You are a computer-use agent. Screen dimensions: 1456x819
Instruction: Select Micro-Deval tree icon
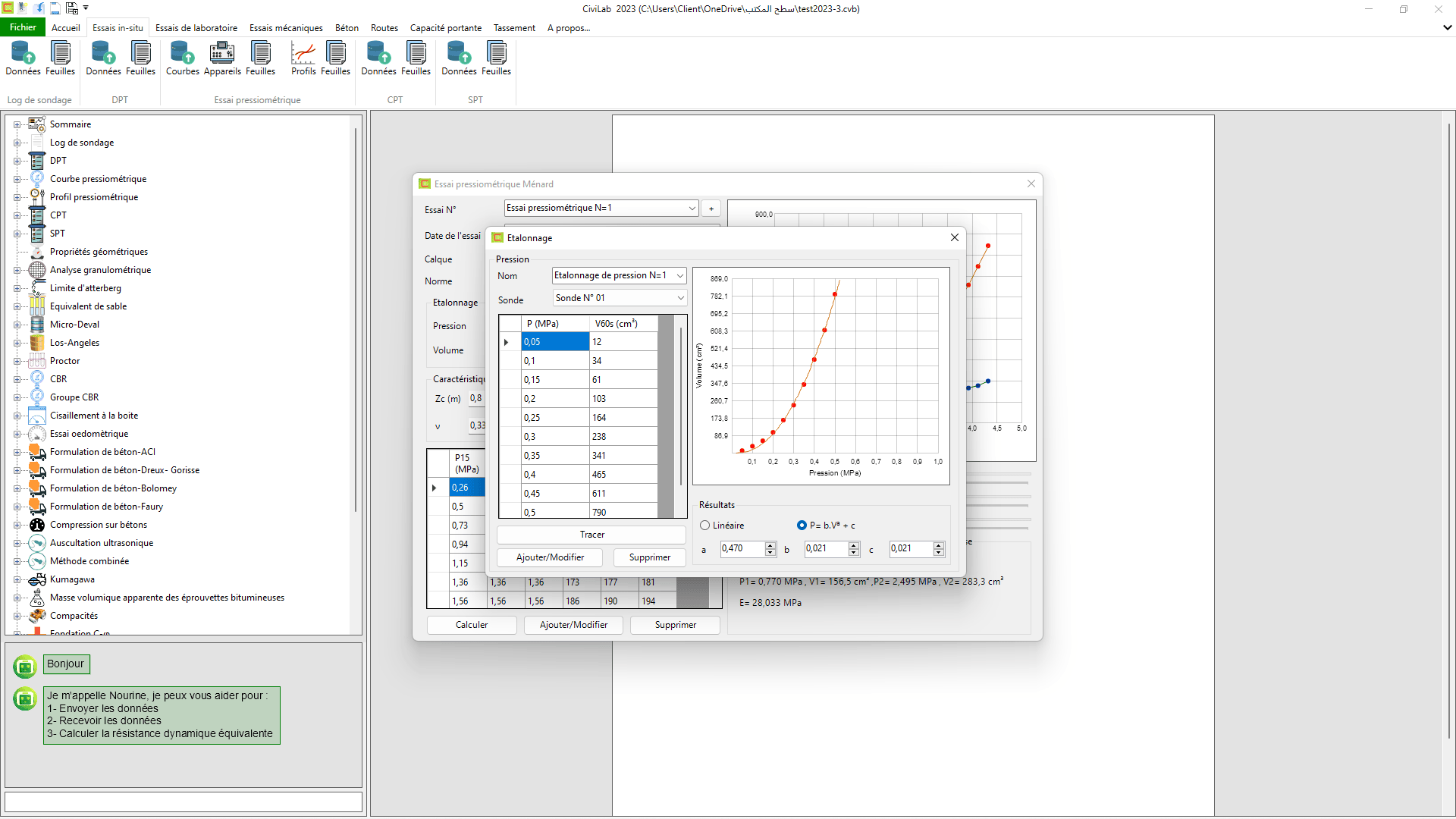(x=37, y=325)
